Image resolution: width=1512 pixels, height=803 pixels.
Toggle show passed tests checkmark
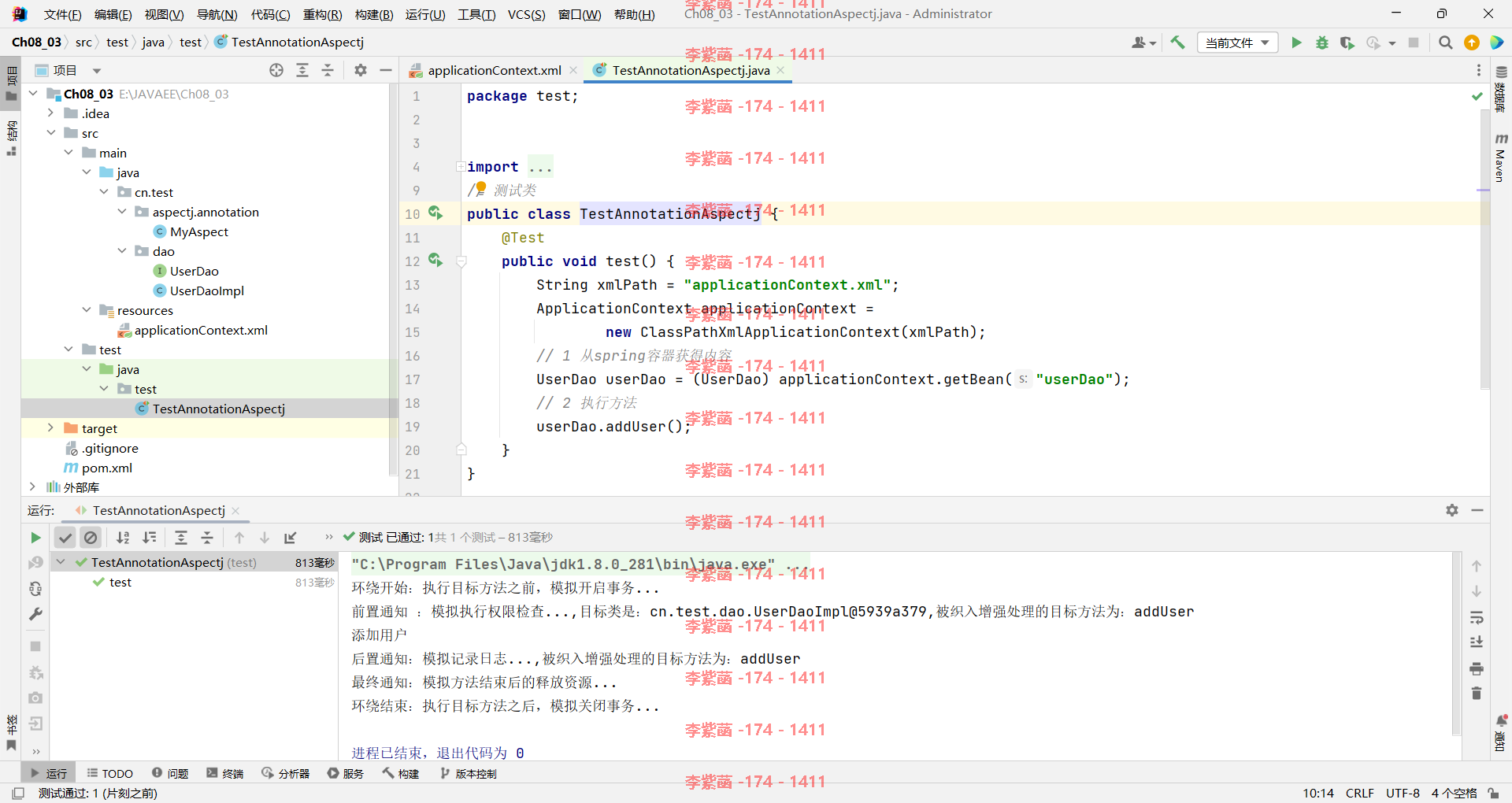click(x=65, y=538)
